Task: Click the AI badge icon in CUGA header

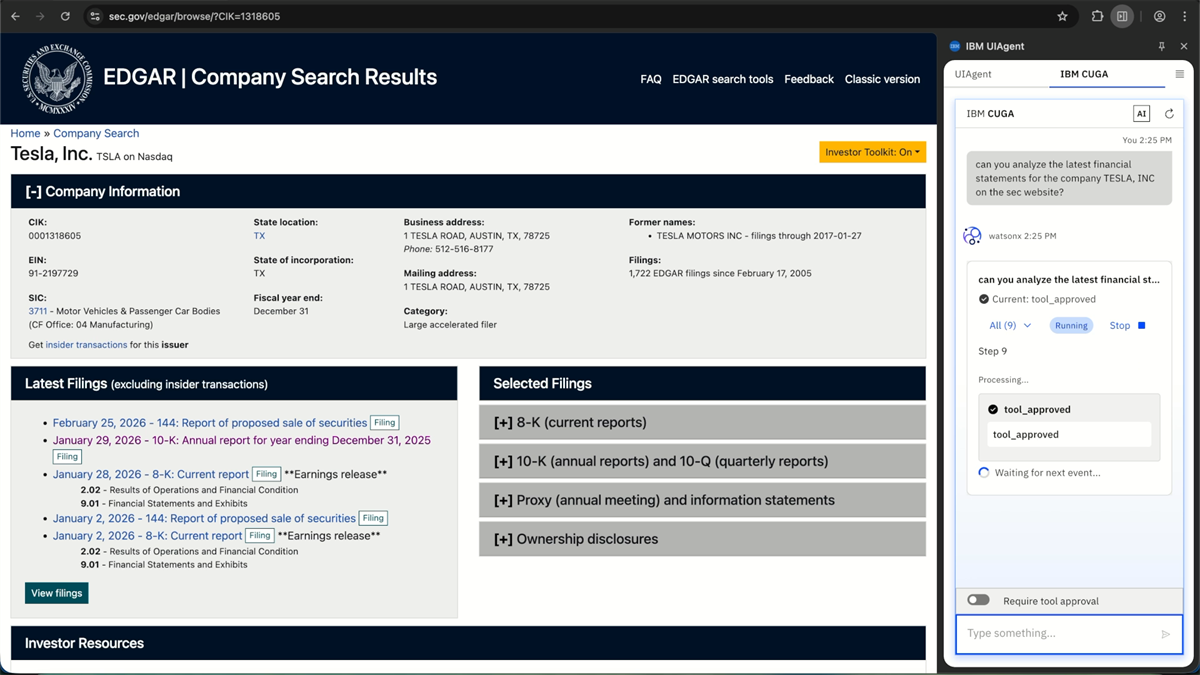Action: (1141, 113)
